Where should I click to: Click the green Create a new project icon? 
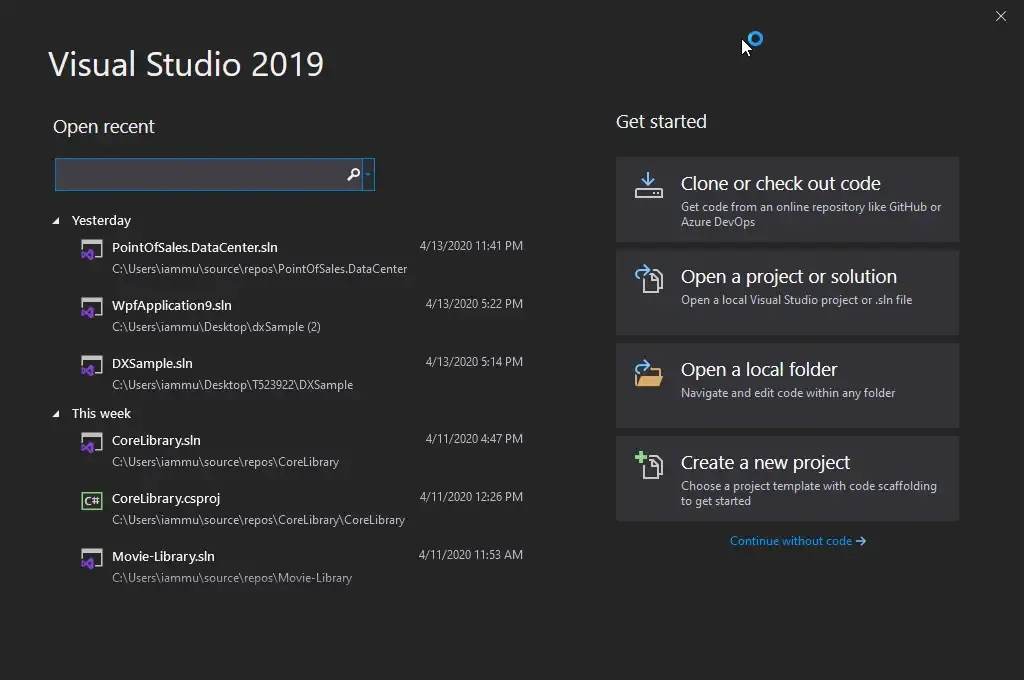point(648,465)
